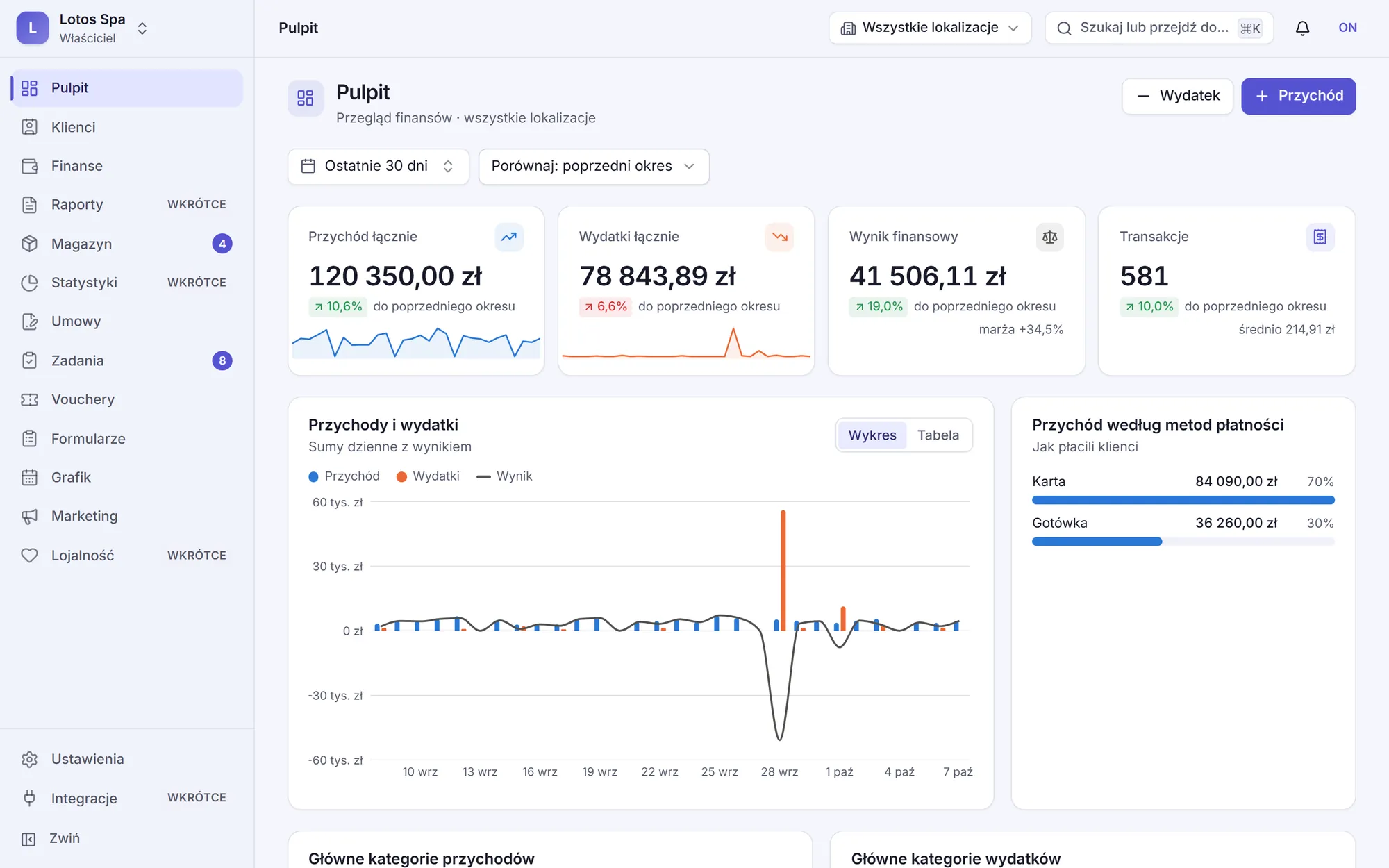The image size is (1389, 868).
Task: Collapse sidebar with the Zwiń icon
Action: pos(28,839)
